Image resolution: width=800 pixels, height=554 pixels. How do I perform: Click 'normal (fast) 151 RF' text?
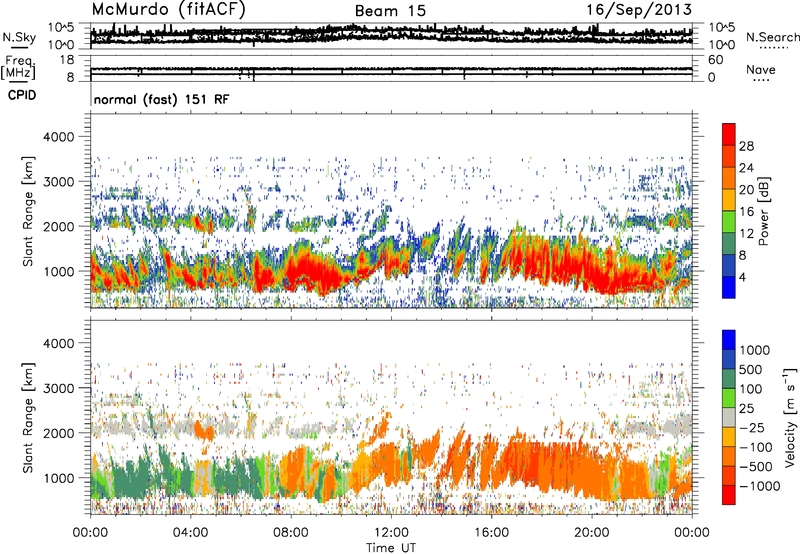[161, 99]
